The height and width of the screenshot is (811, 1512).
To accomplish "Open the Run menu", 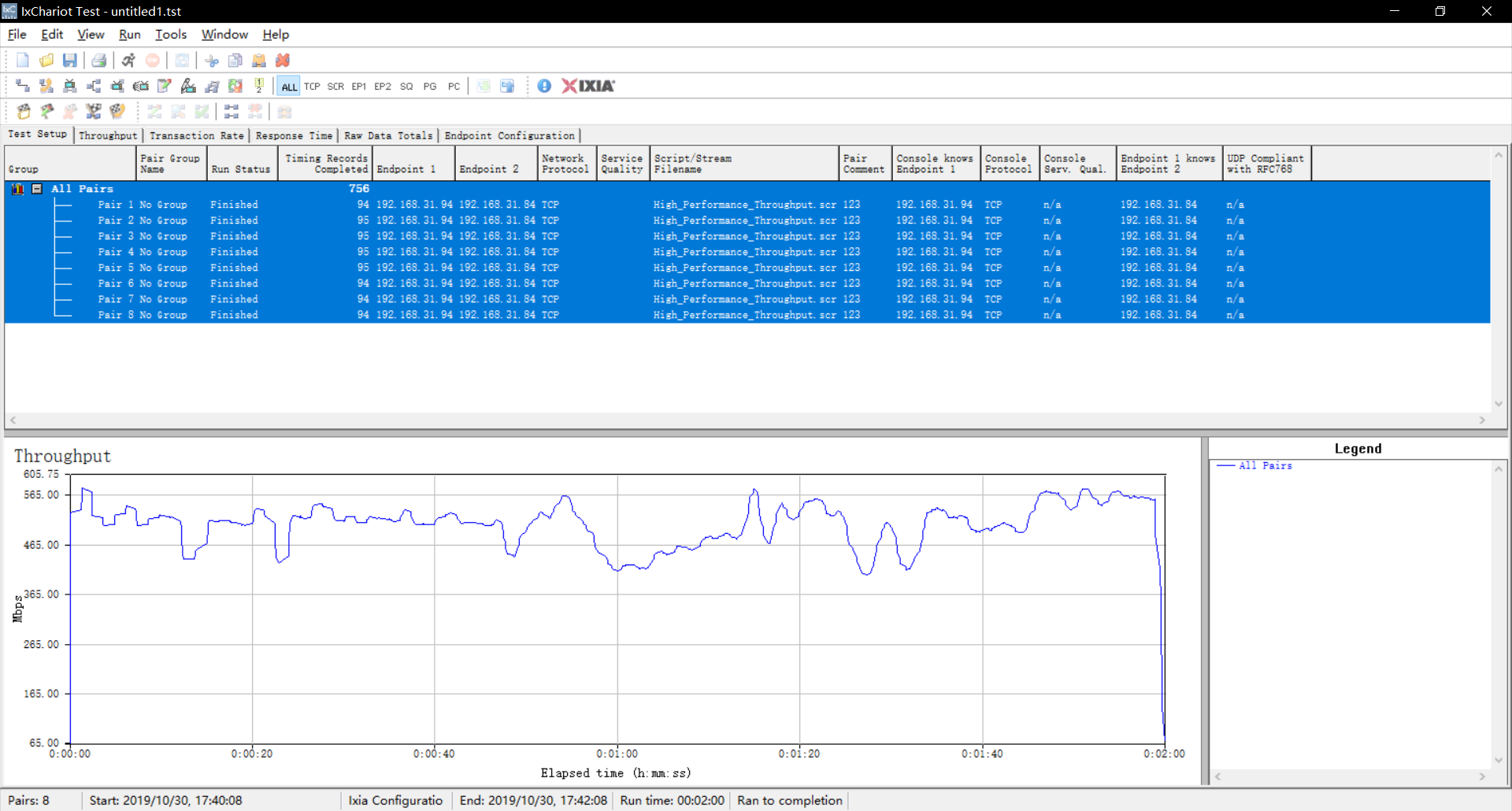I will (130, 35).
